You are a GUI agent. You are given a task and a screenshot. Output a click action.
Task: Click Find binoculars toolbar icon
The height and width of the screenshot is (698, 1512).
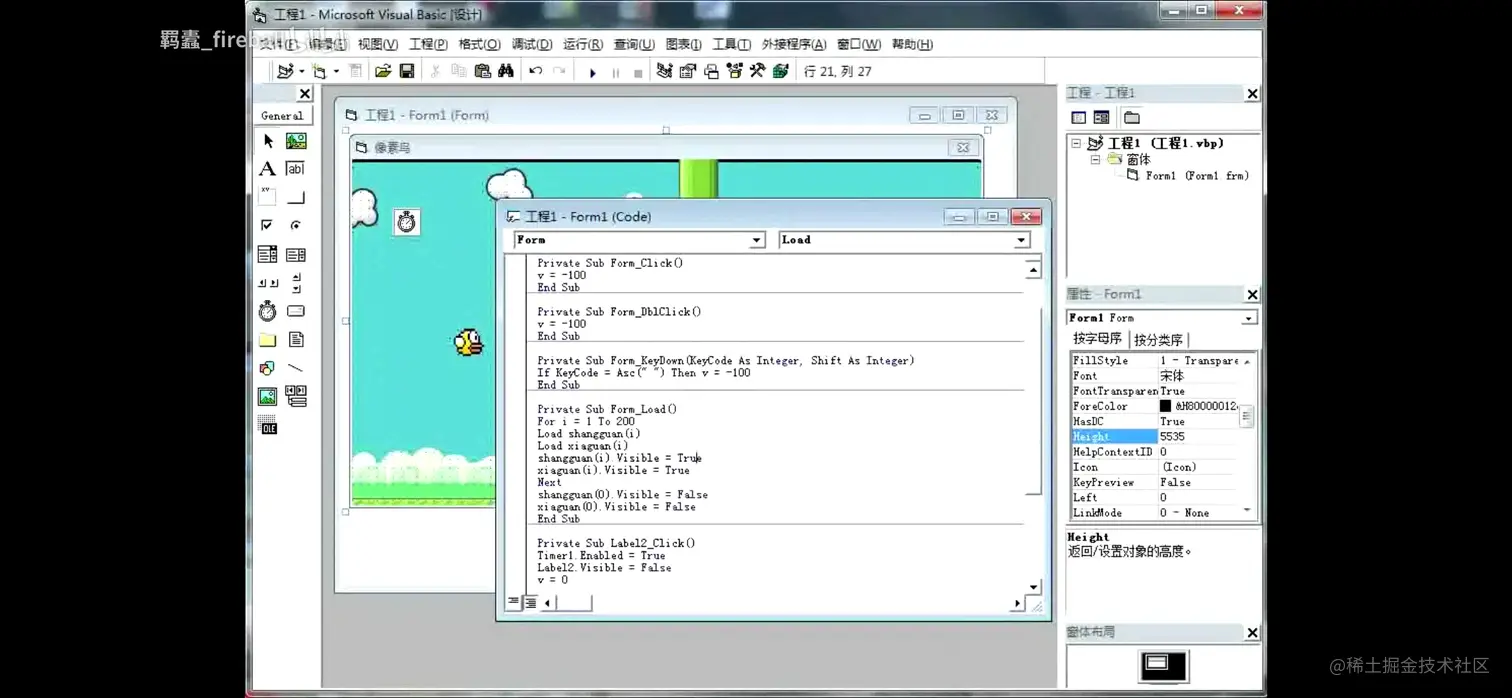pos(506,71)
